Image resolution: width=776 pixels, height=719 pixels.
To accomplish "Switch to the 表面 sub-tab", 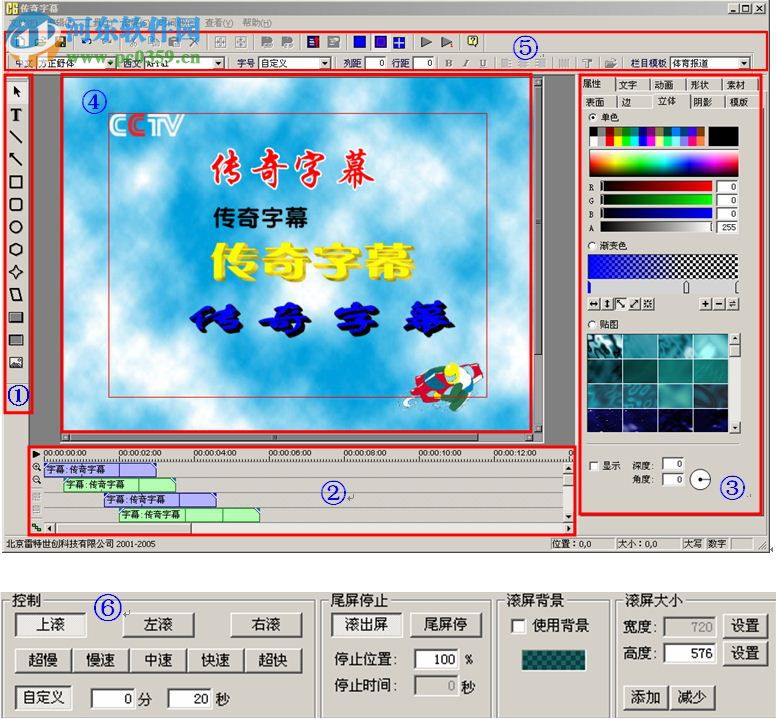I will coord(595,102).
